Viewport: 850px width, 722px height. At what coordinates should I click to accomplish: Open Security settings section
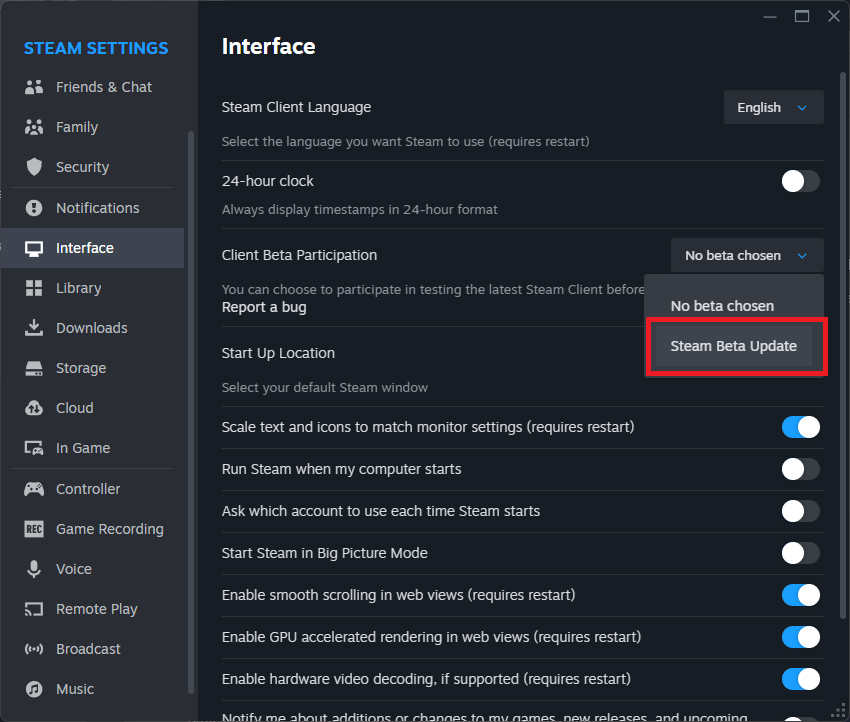pos(93,167)
